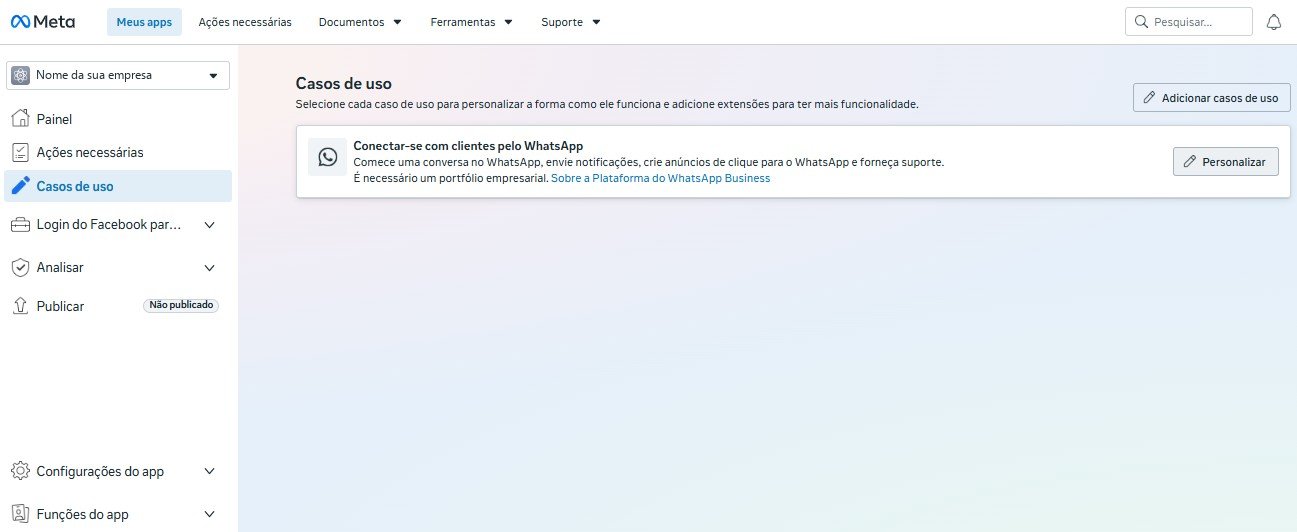Open Publicar in the sidebar
The image size is (1297, 532).
pos(118,306)
